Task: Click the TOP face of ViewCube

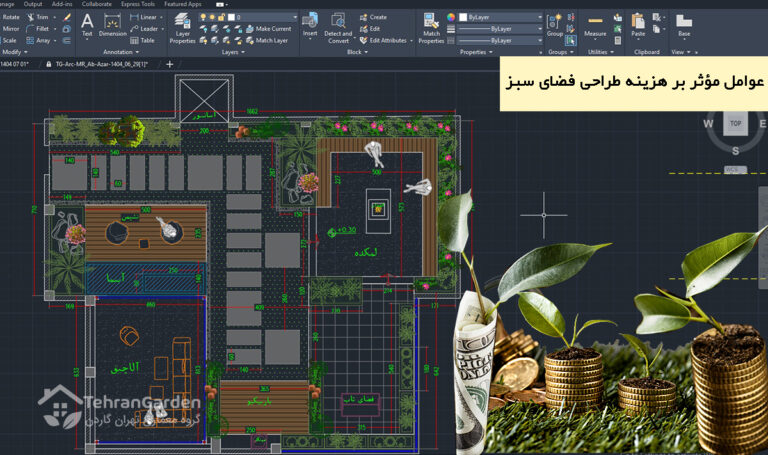Action: click(x=735, y=123)
